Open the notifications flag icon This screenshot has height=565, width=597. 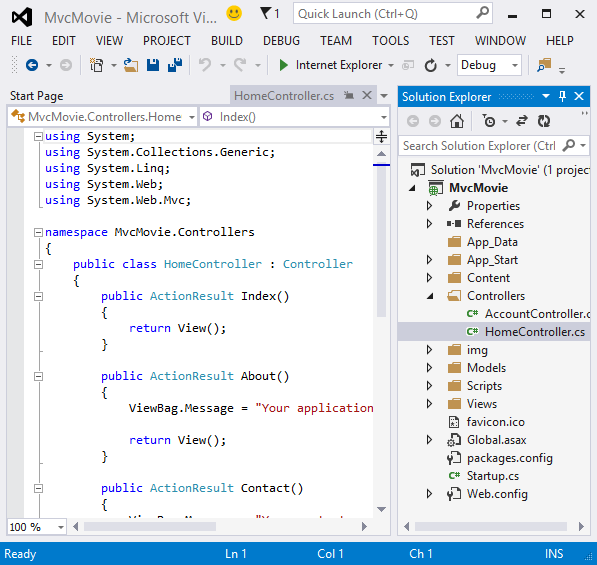coord(266,13)
